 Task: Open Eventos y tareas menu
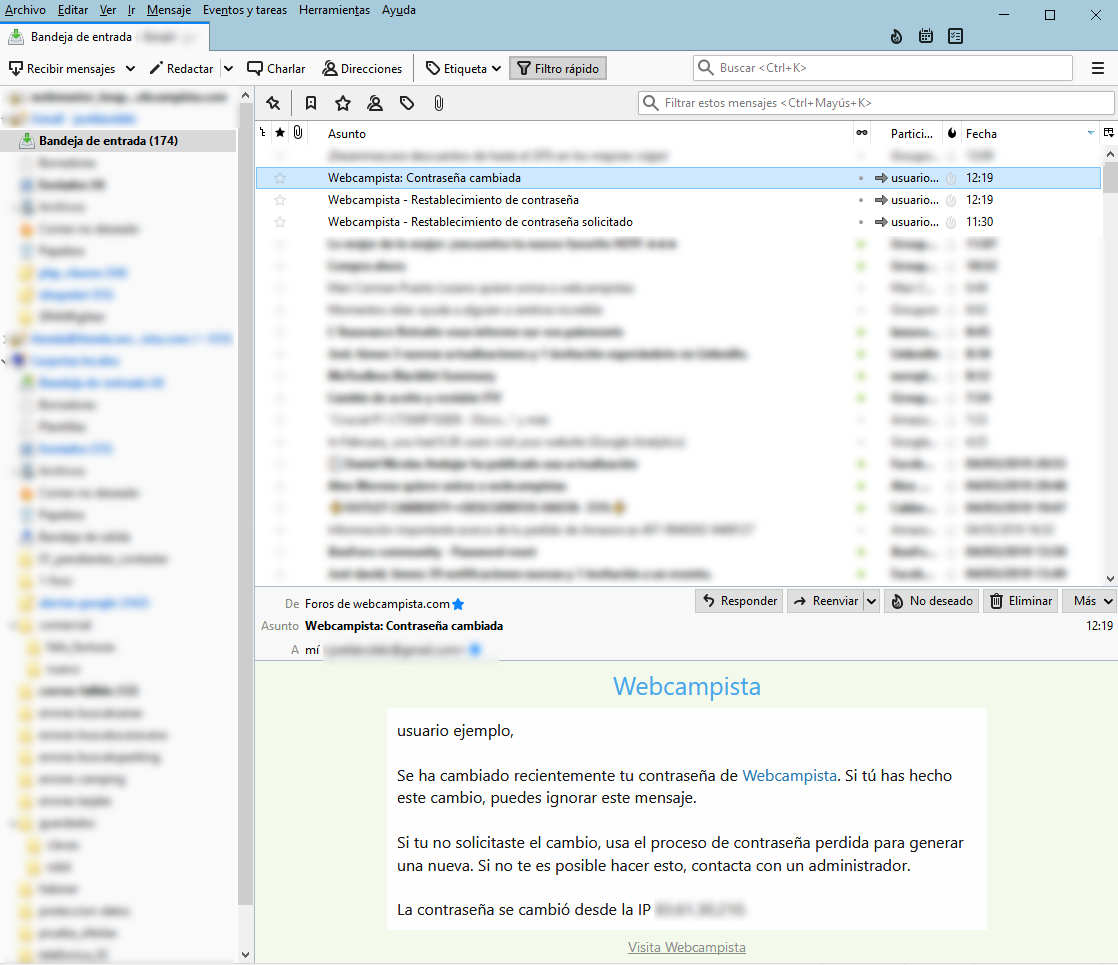click(245, 10)
